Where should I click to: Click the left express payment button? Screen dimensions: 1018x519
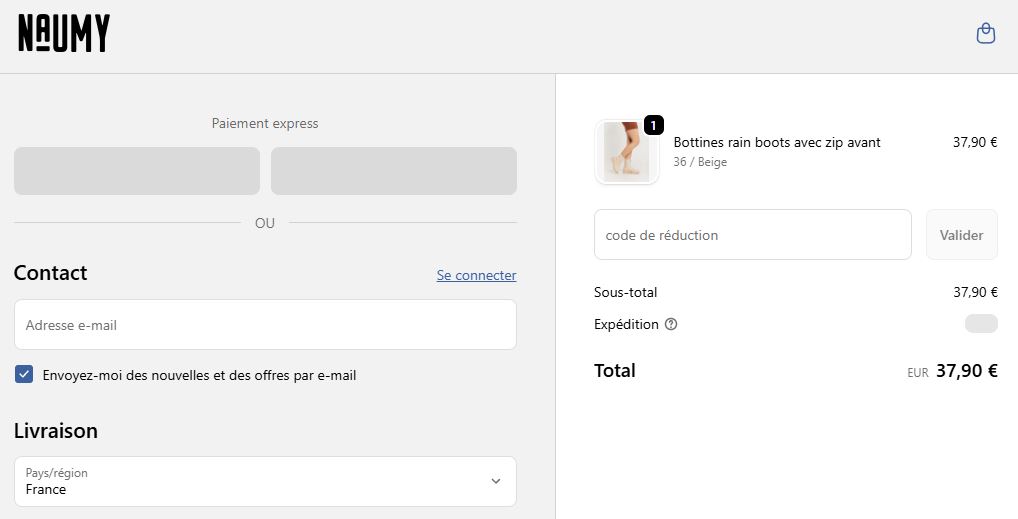137,171
